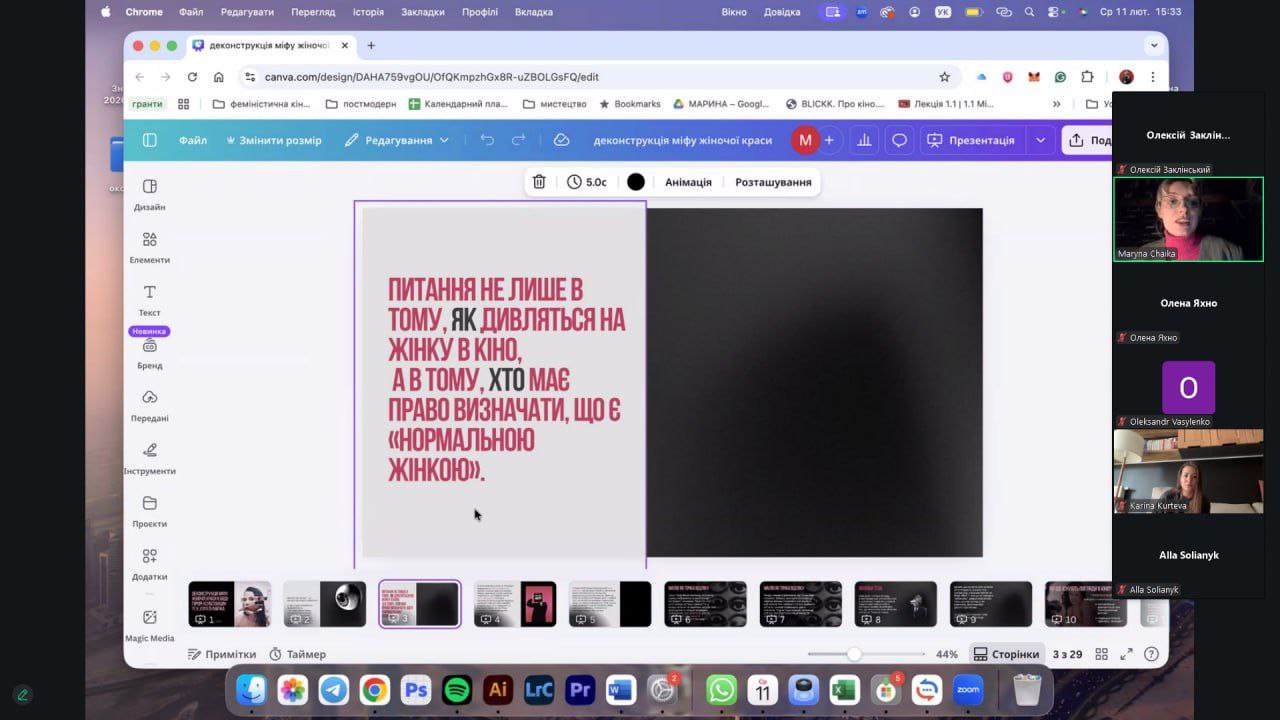This screenshot has width=1280, height=720.
Task: Open the Закладки menu in macOS menu bar
Action: [423, 12]
